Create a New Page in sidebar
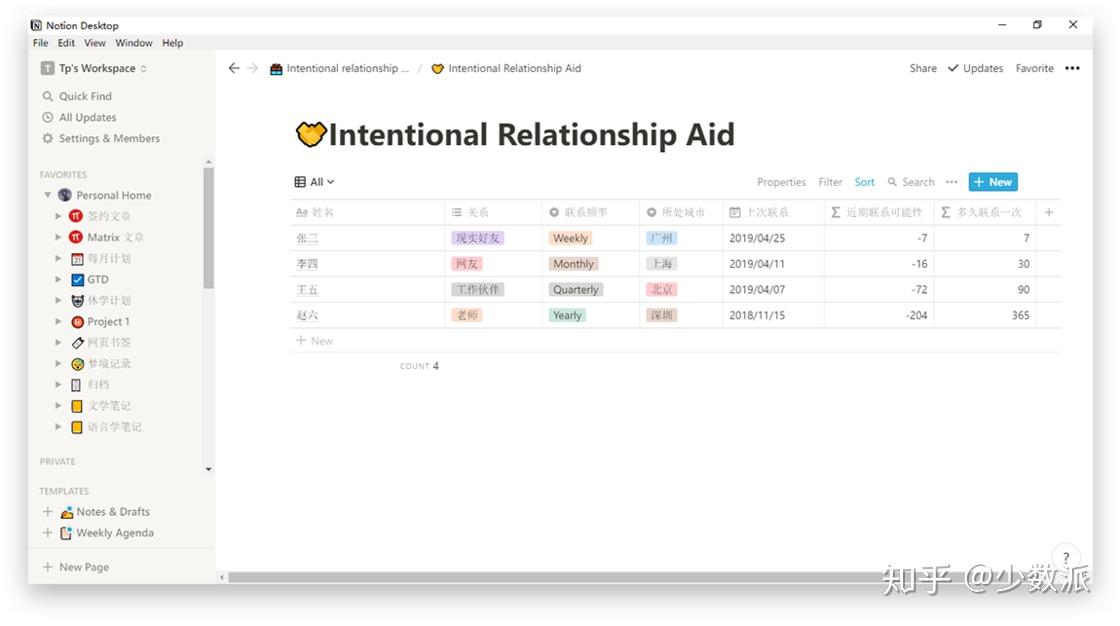1120x626 pixels. pos(76,567)
